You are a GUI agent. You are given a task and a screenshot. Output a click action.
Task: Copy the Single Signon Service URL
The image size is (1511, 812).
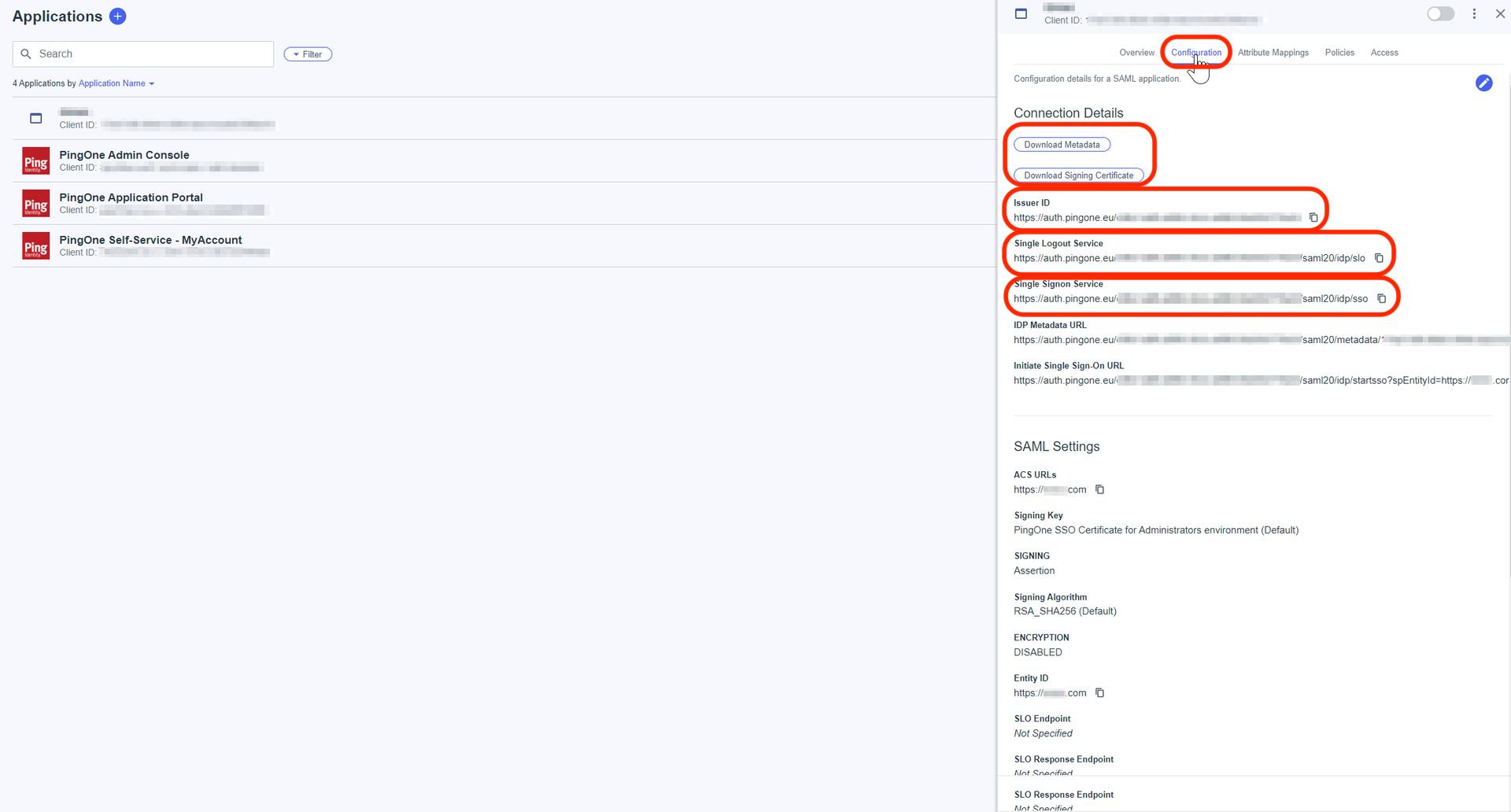click(x=1381, y=299)
